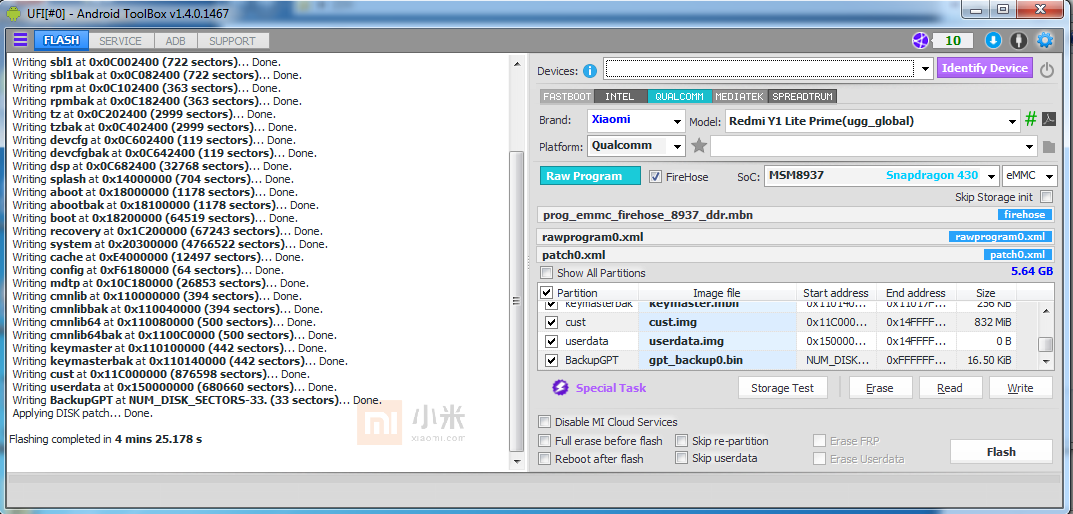The image size is (1073, 514).
Task: Click the Android ToolBox title bar icon
Action: pyautogui.click(x=13, y=13)
